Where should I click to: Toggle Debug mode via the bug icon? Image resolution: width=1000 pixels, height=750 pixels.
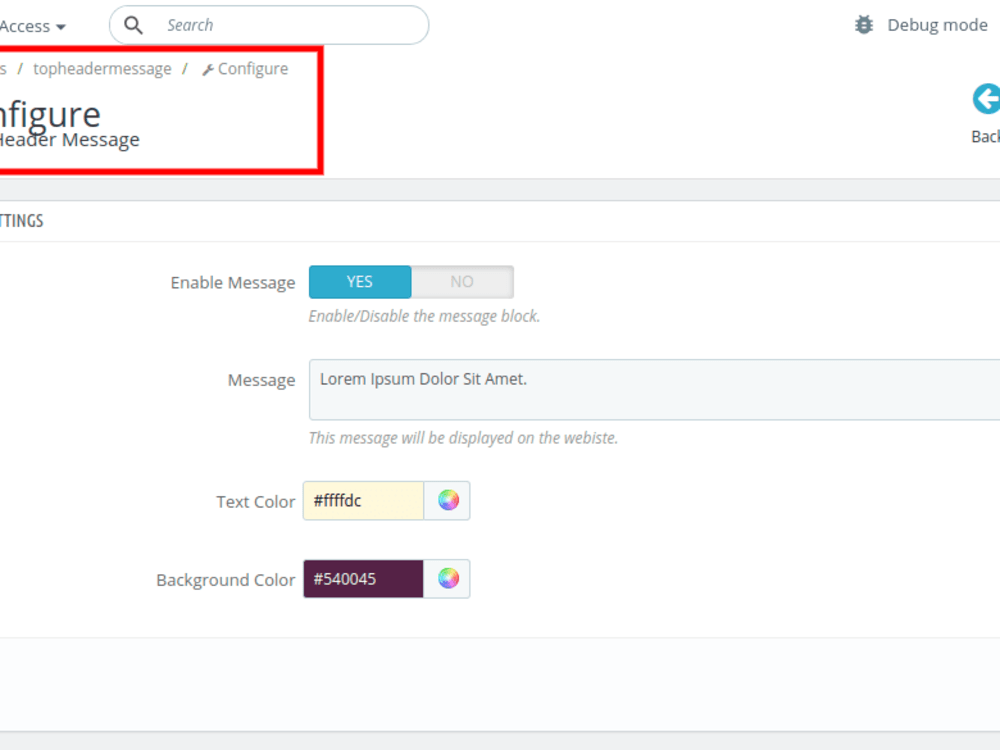click(862, 24)
